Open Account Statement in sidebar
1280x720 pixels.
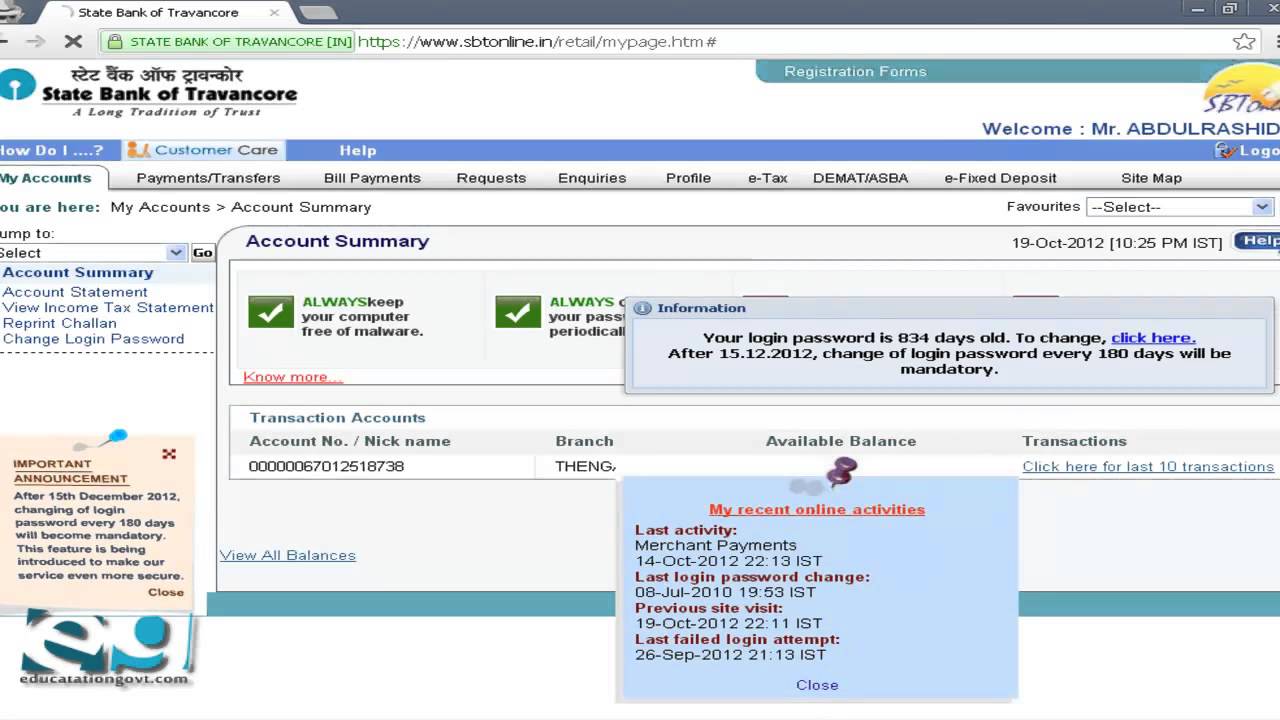[75, 292]
